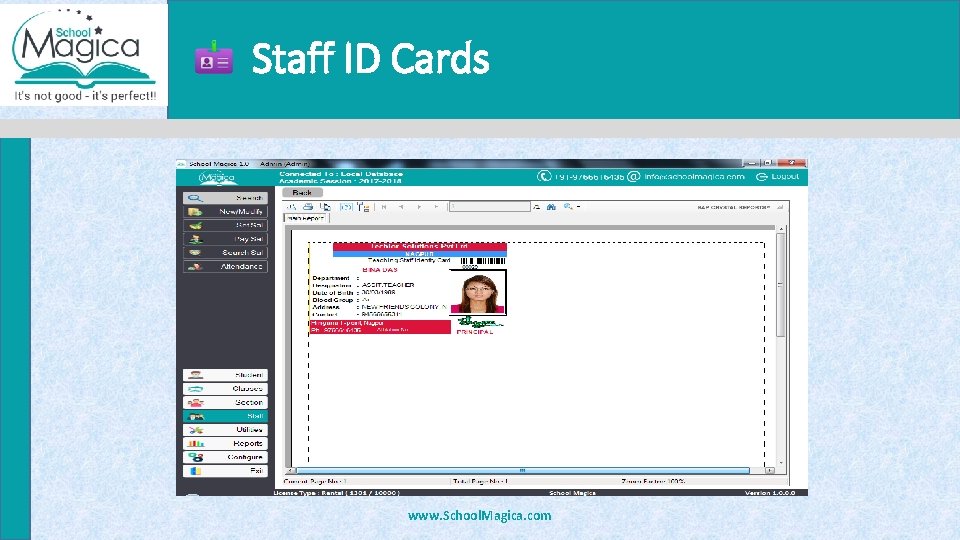Click the go-to-page icon beside the page field
The width and height of the screenshot is (960, 540).
(x=536, y=207)
